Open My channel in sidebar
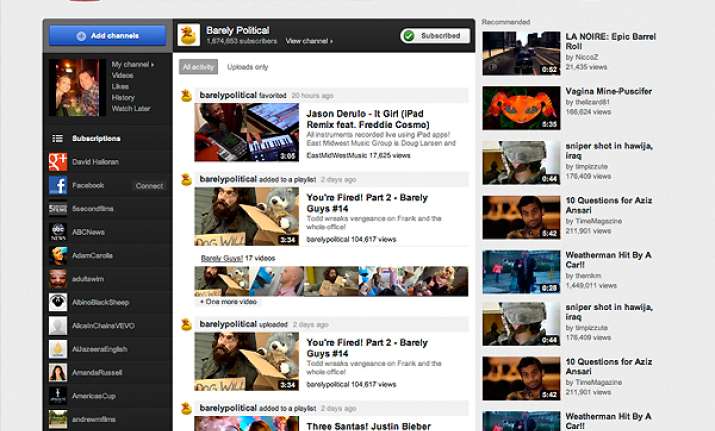The image size is (715, 431). click(x=133, y=64)
